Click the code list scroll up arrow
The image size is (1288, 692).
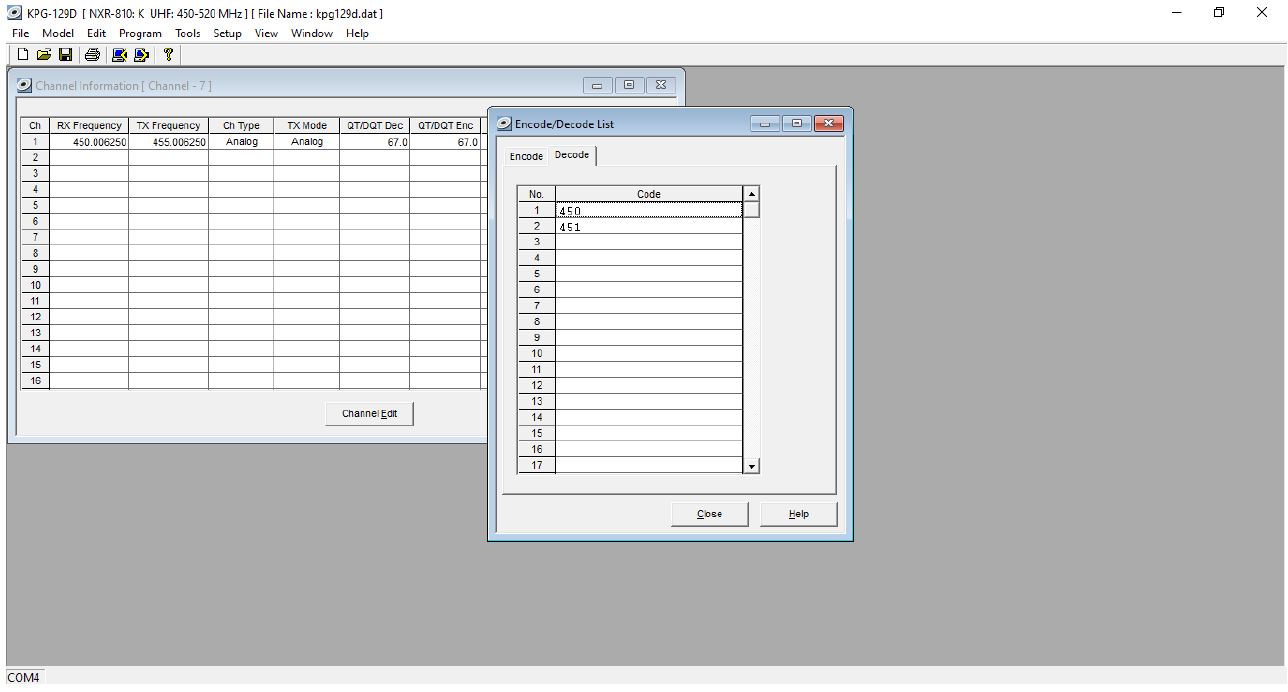(752, 194)
